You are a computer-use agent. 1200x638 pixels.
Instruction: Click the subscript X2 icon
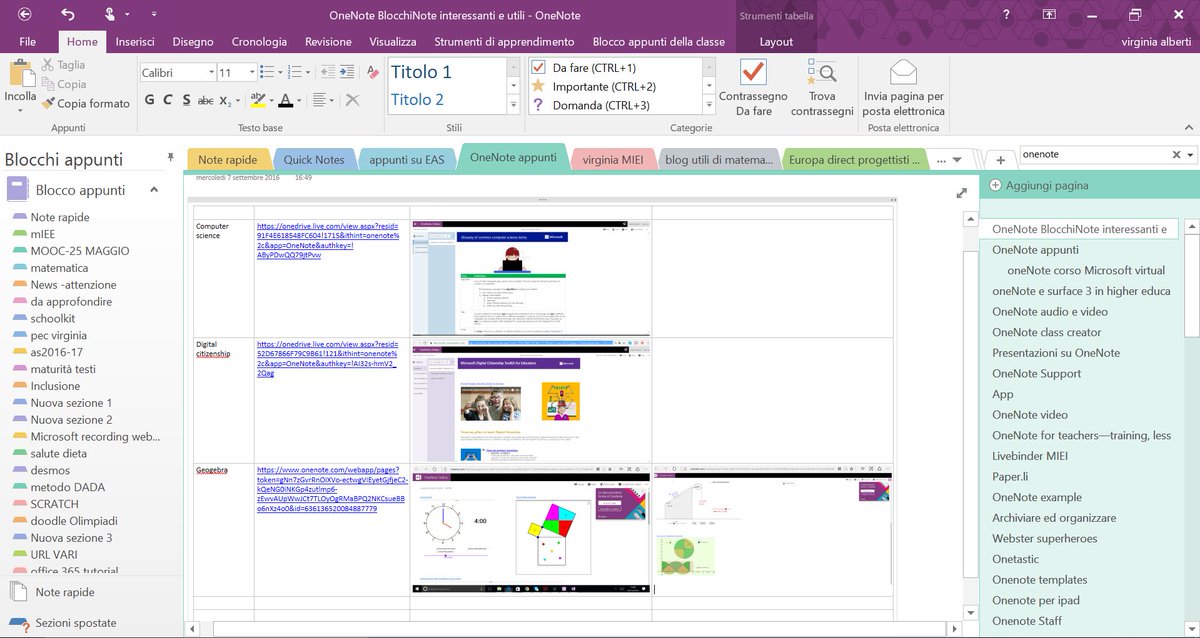coord(226,100)
